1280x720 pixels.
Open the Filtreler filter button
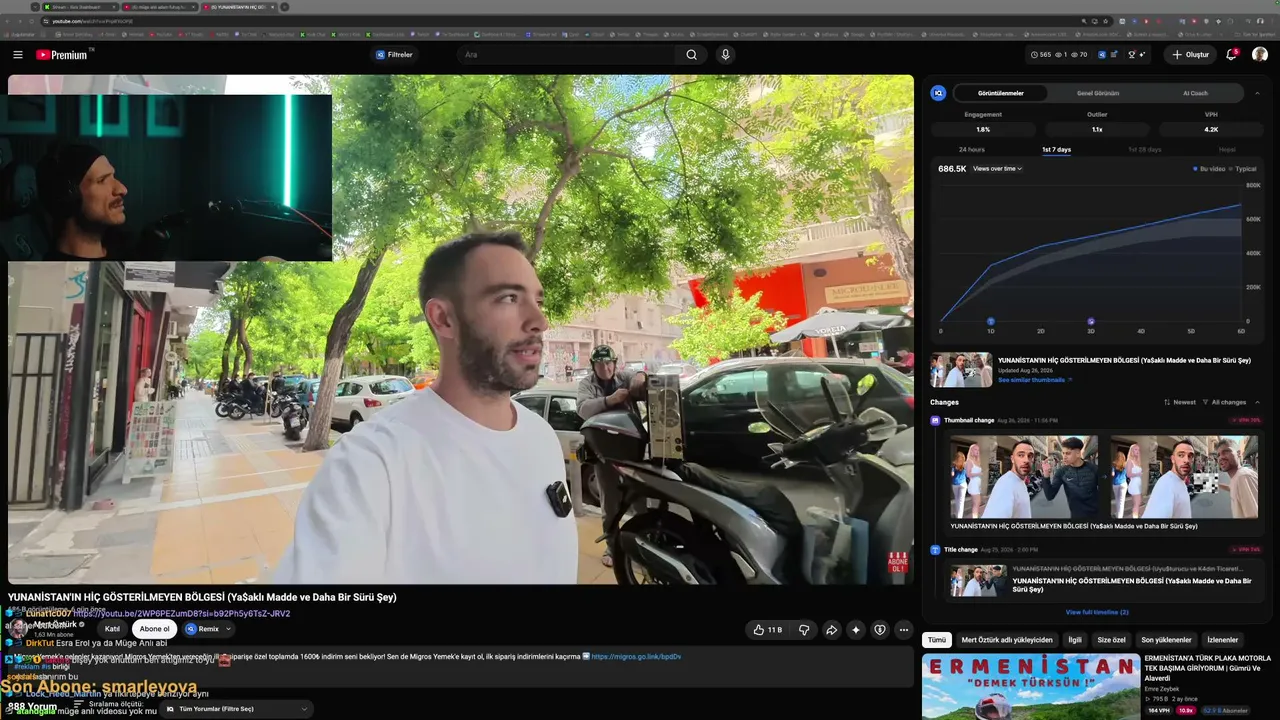(x=394, y=55)
